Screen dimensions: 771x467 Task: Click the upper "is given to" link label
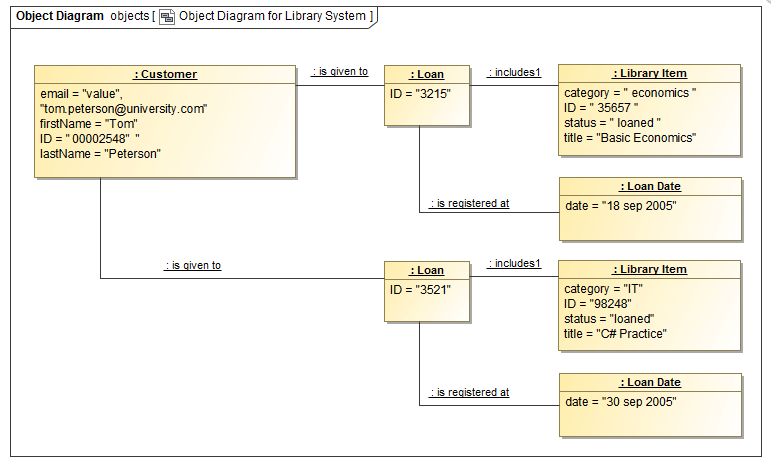(340, 71)
